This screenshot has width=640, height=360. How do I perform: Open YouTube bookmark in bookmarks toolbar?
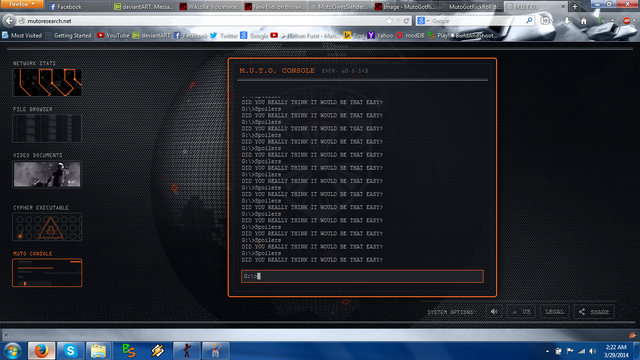click(x=113, y=36)
